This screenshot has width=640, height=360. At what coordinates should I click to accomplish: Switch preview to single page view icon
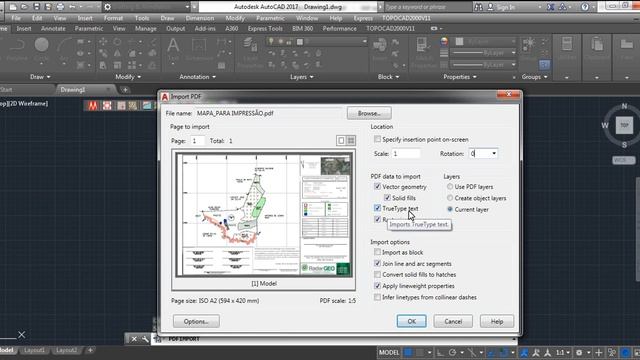point(341,141)
